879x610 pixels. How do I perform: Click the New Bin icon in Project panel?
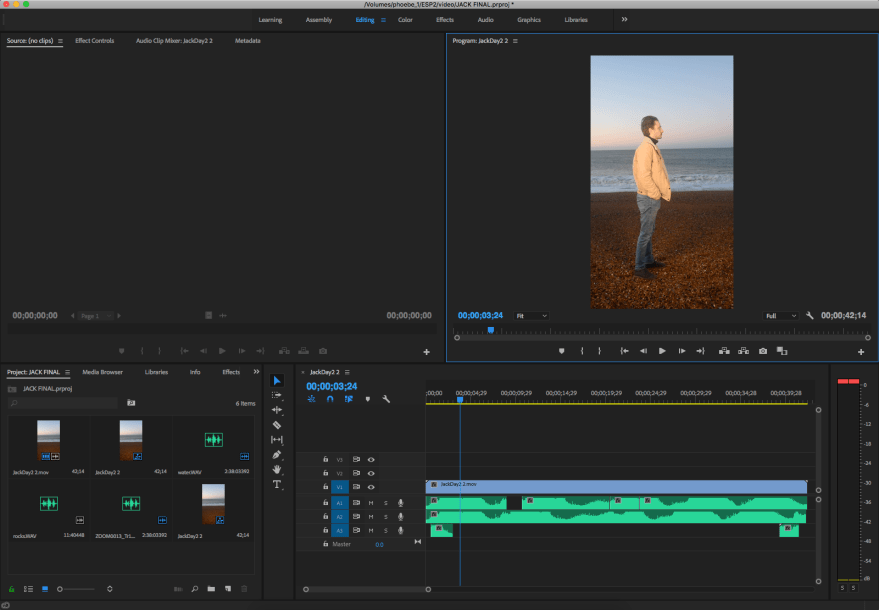coord(211,589)
